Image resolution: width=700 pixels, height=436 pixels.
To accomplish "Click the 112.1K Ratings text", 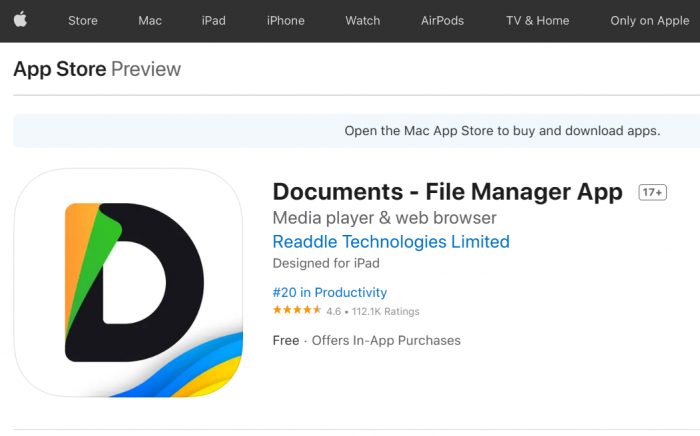I will (385, 311).
